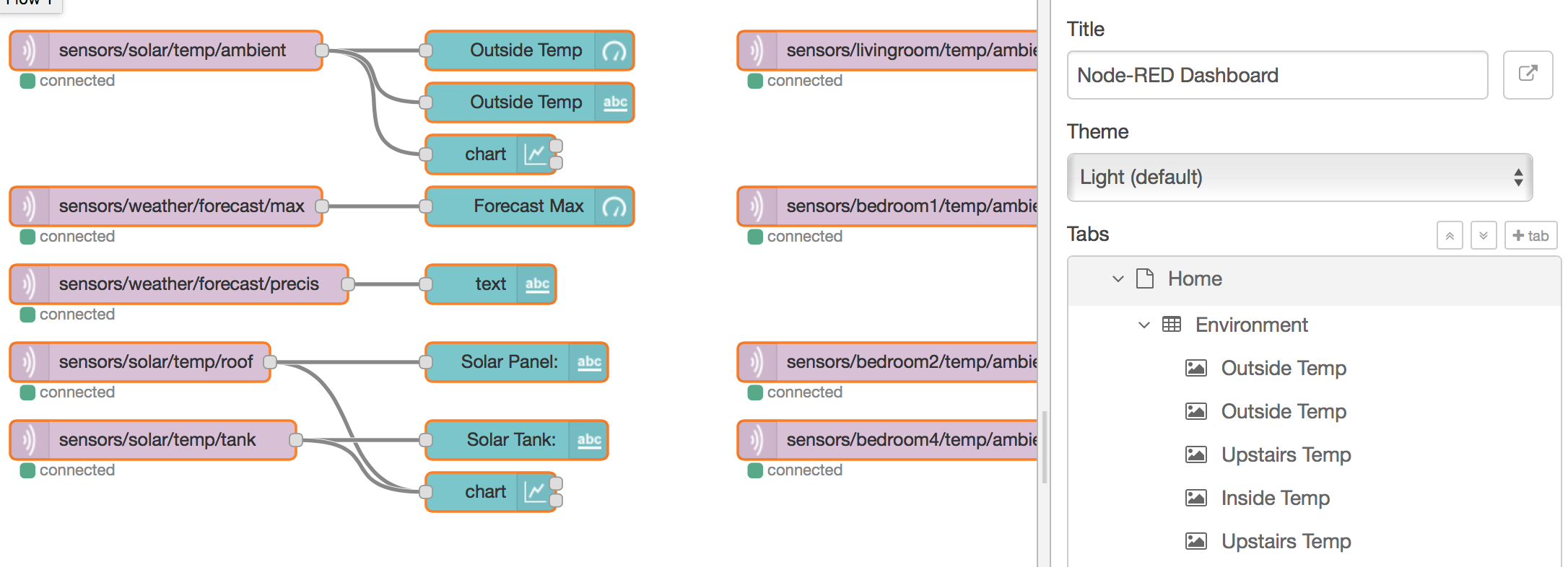This screenshot has width=1568, height=567.
Task: Select the first Outside Temp item in Tabs list
Action: [1314, 368]
